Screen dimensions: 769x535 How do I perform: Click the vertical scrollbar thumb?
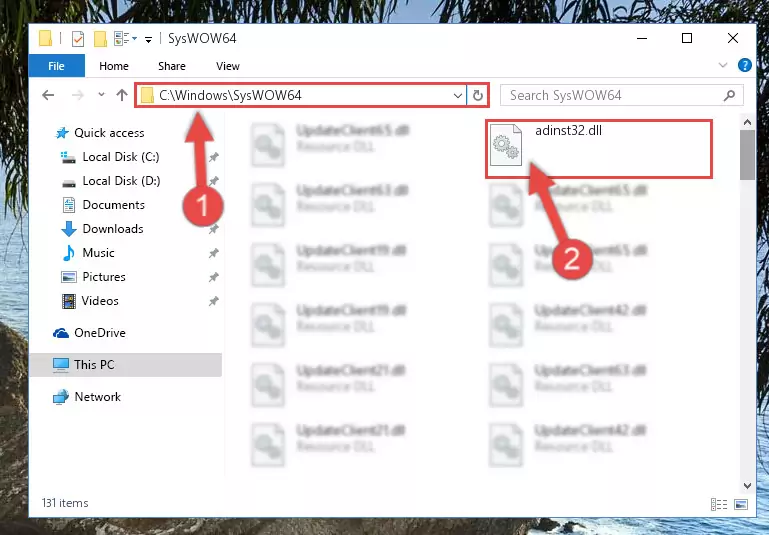point(747,155)
